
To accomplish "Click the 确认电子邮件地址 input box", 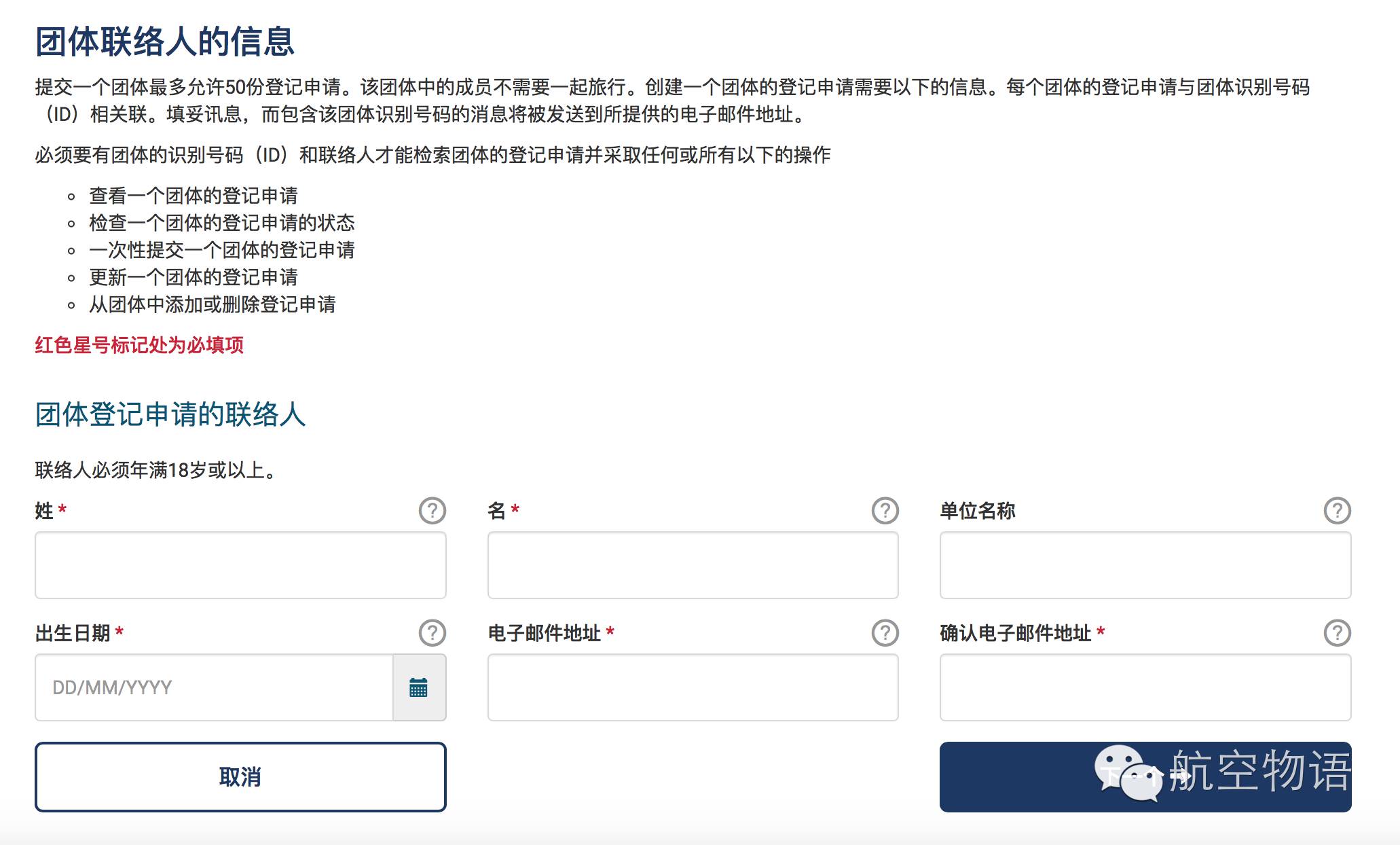I will pyautogui.click(x=1145, y=687).
